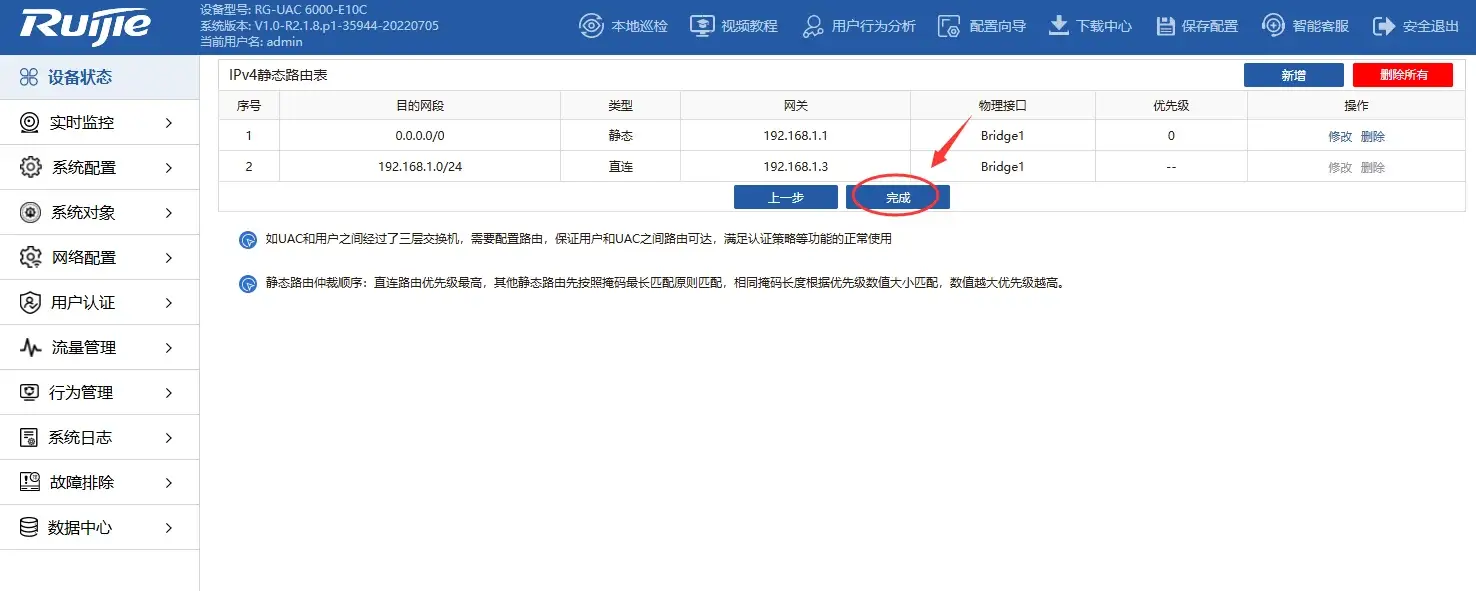Screen dimensions: 1476x591
Task: Click the 目的网段 column header
Action: [x=420, y=105]
